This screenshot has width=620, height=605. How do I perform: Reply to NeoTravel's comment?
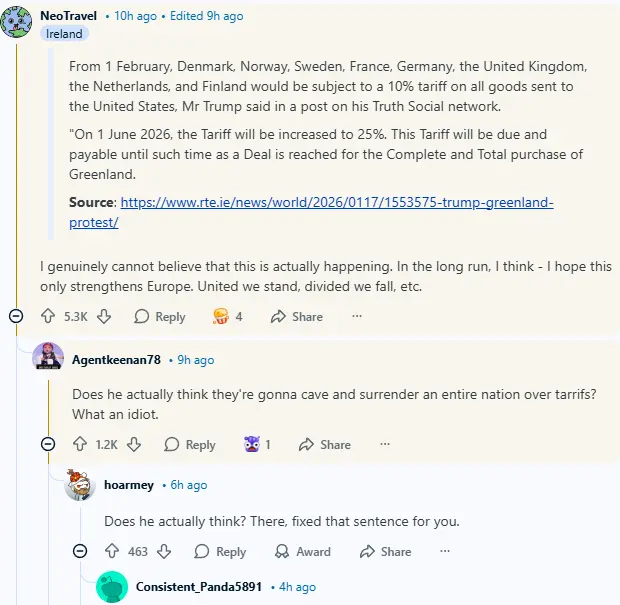click(160, 316)
